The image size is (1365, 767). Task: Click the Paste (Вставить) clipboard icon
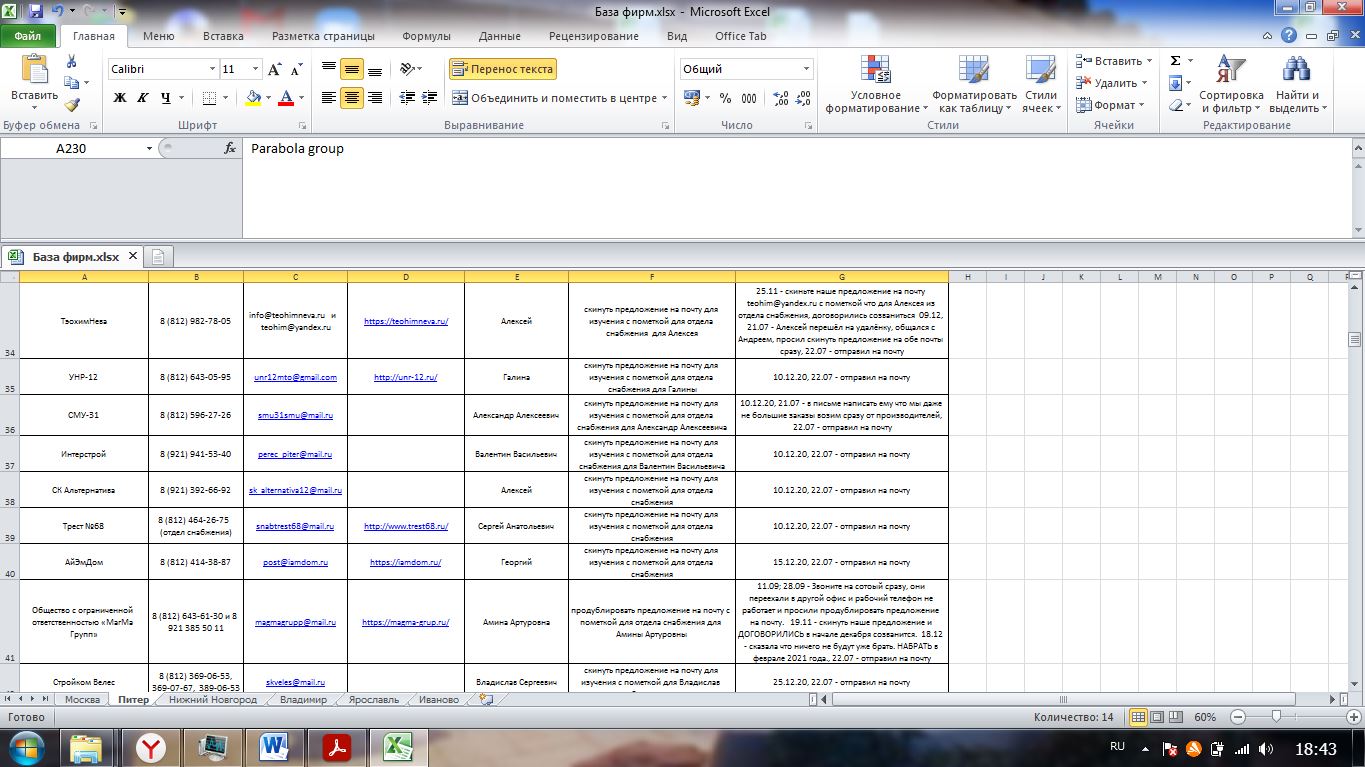(x=34, y=69)
